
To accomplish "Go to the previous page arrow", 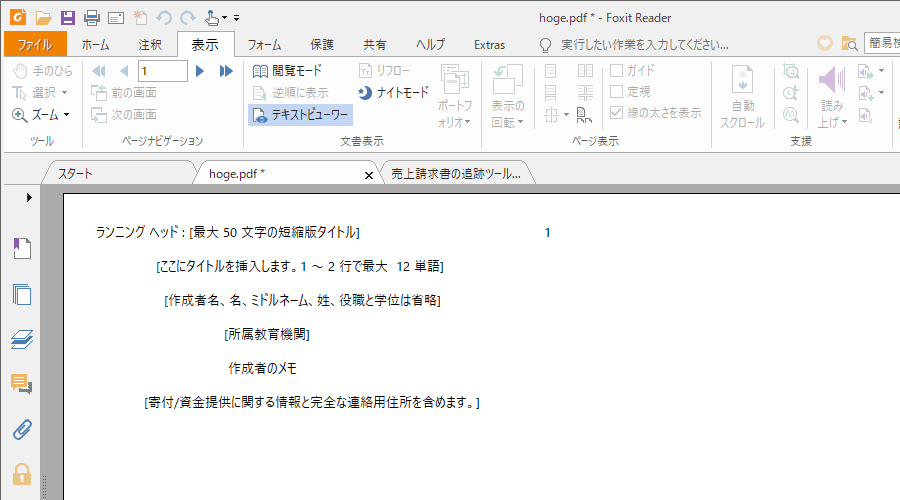I will pos(124,71).
